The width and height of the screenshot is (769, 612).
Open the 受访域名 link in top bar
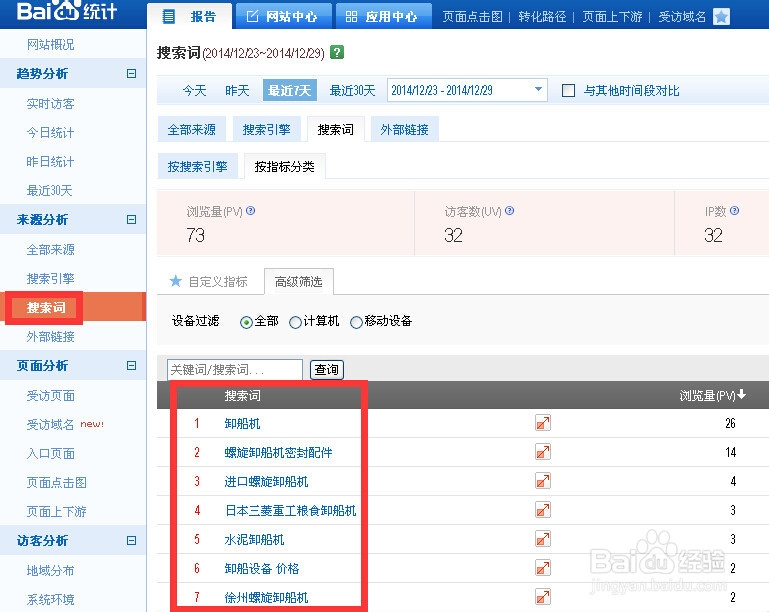682,17
